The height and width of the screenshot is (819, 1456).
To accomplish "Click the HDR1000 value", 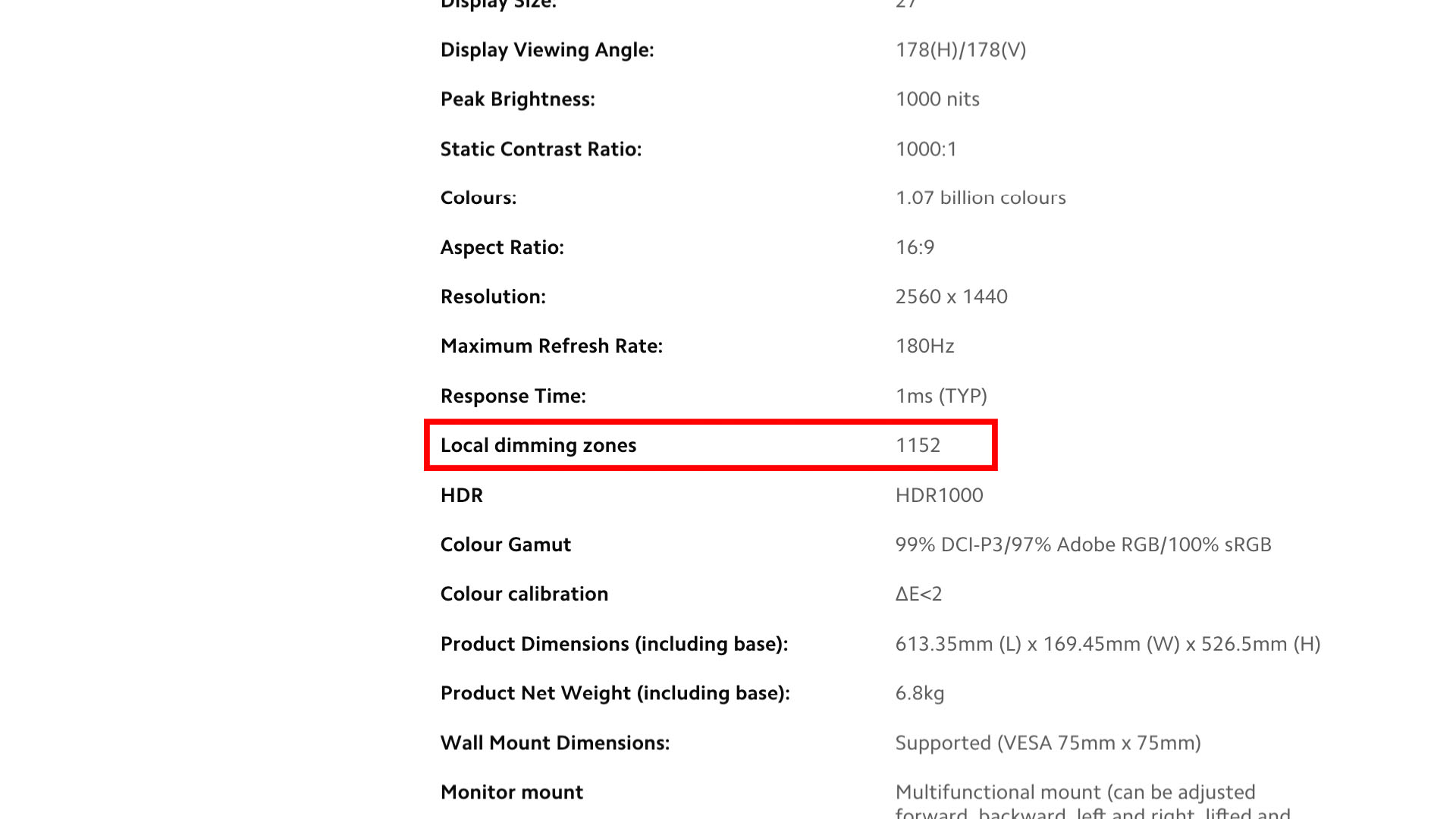I will tap(939, 495).
